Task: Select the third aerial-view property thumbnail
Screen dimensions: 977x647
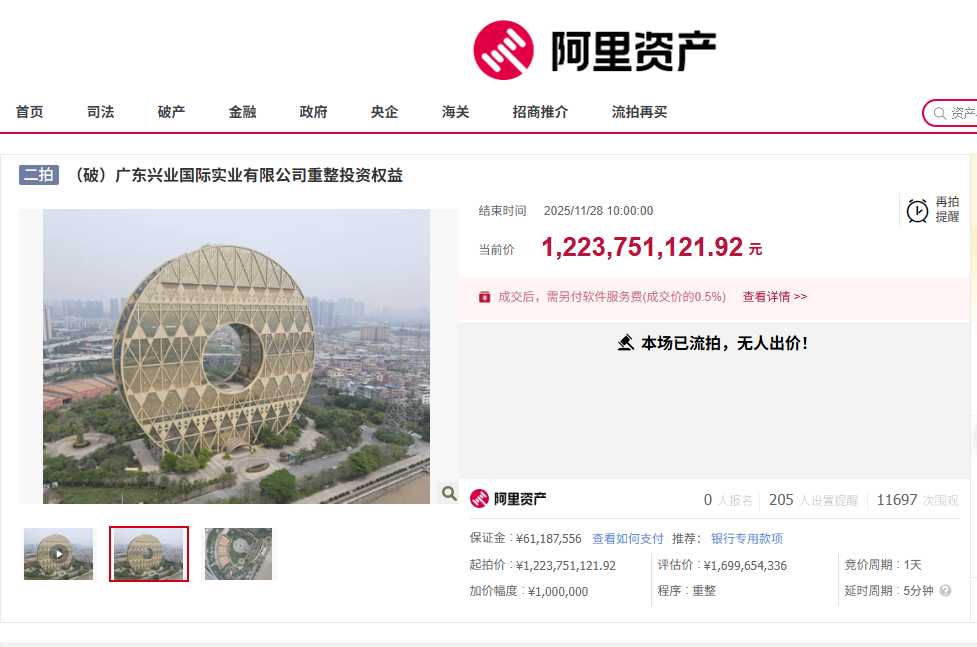Action: click(x=237, y=553)
